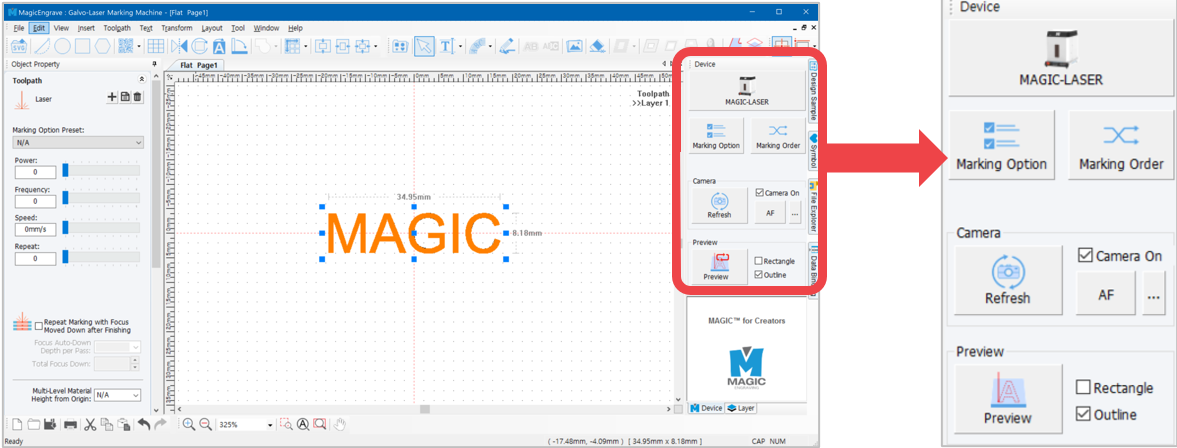Click the Import SVG toolbar icon

click(x=19, y=46)
